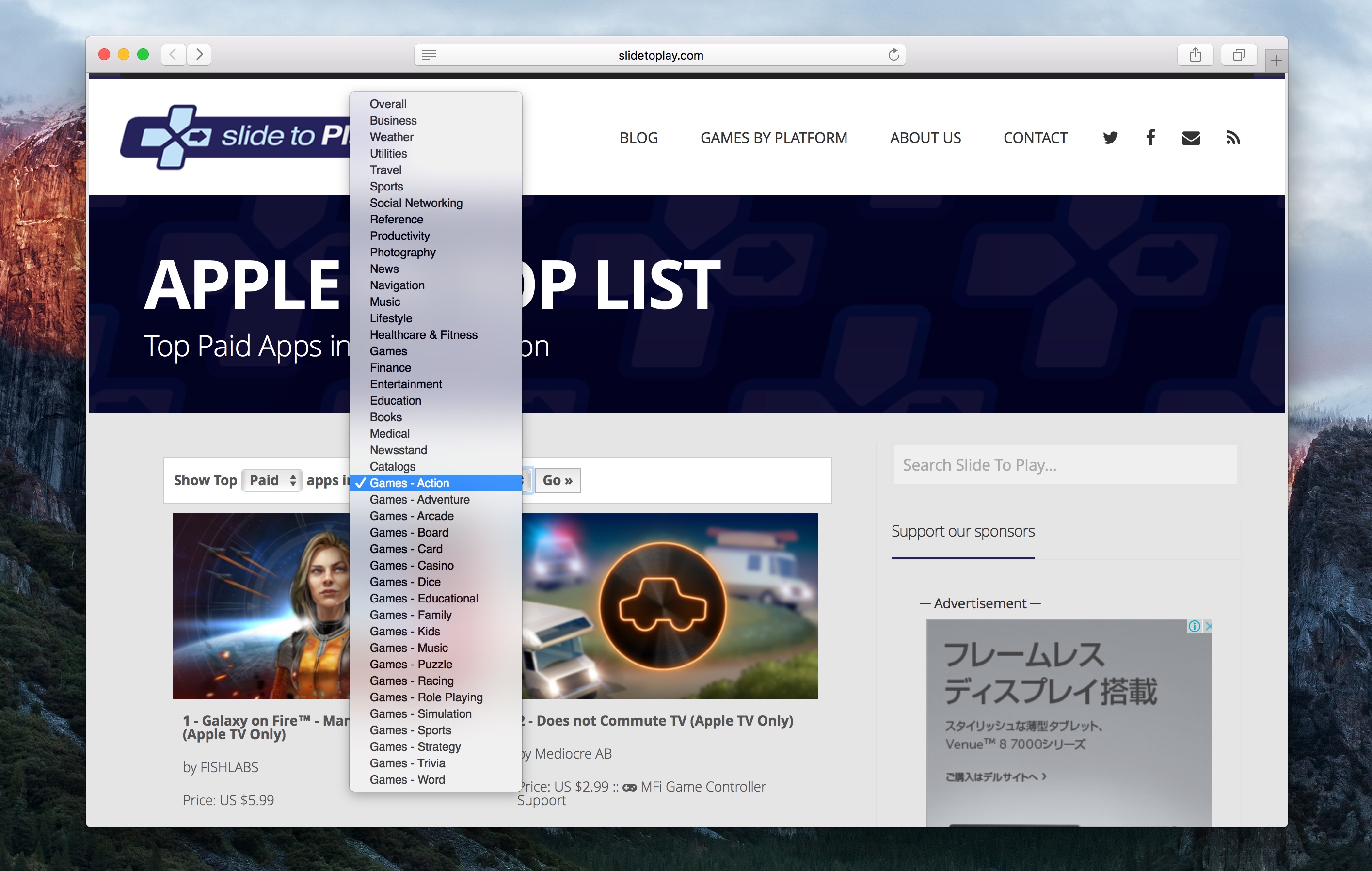Pick Games - Role Playing option
The height and width of the screenshot is (871, 1372).
coord(436,698)
